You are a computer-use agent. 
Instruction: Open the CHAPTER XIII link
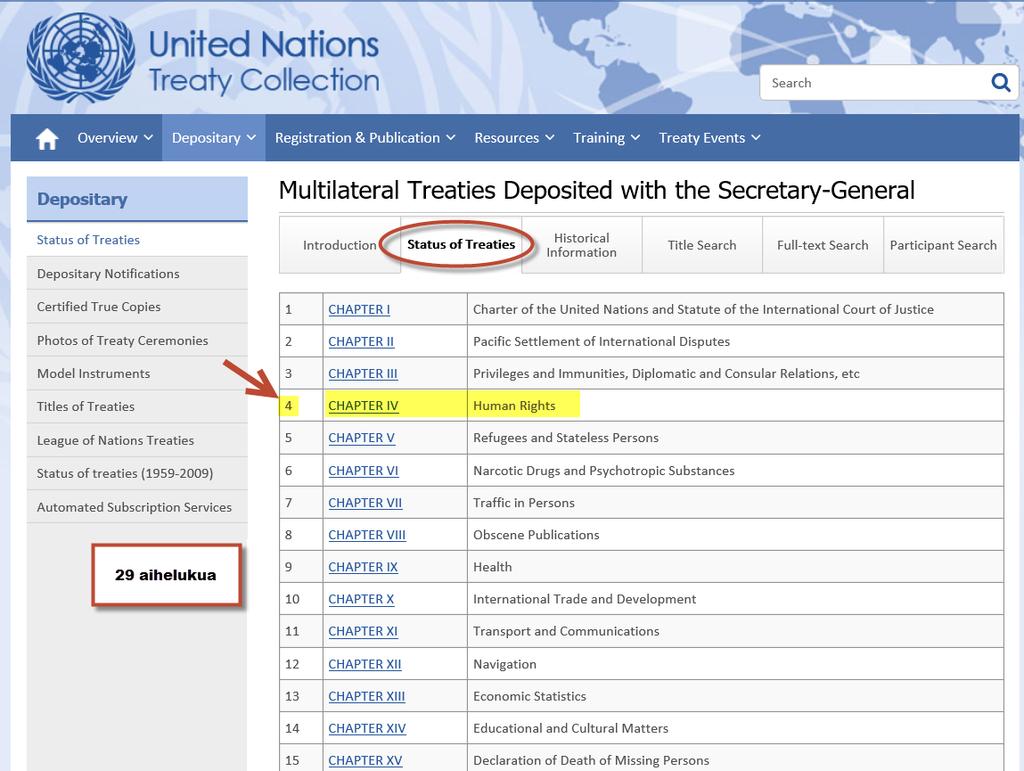366,696
